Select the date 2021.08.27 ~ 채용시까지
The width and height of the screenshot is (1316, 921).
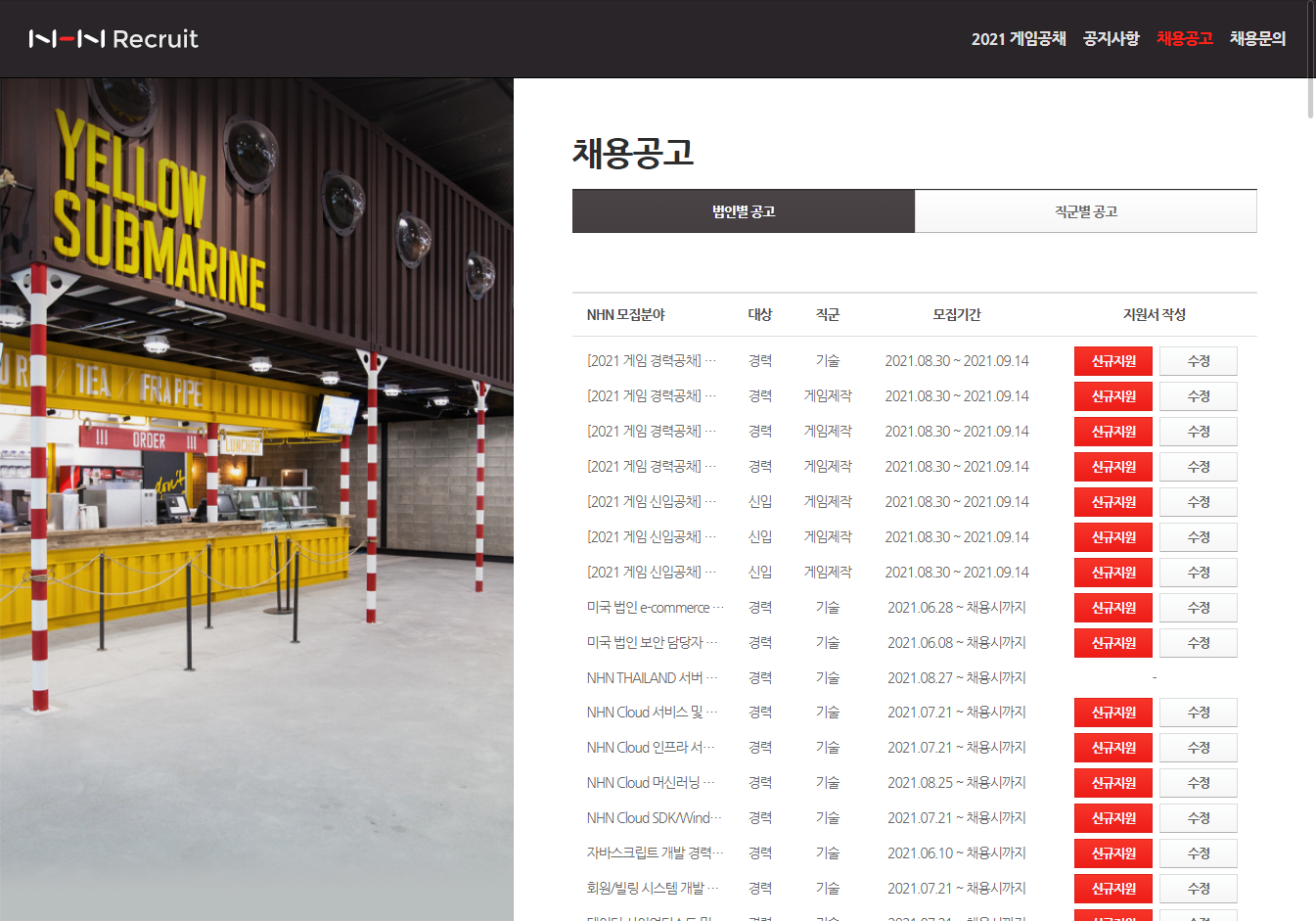pos(957,678)
